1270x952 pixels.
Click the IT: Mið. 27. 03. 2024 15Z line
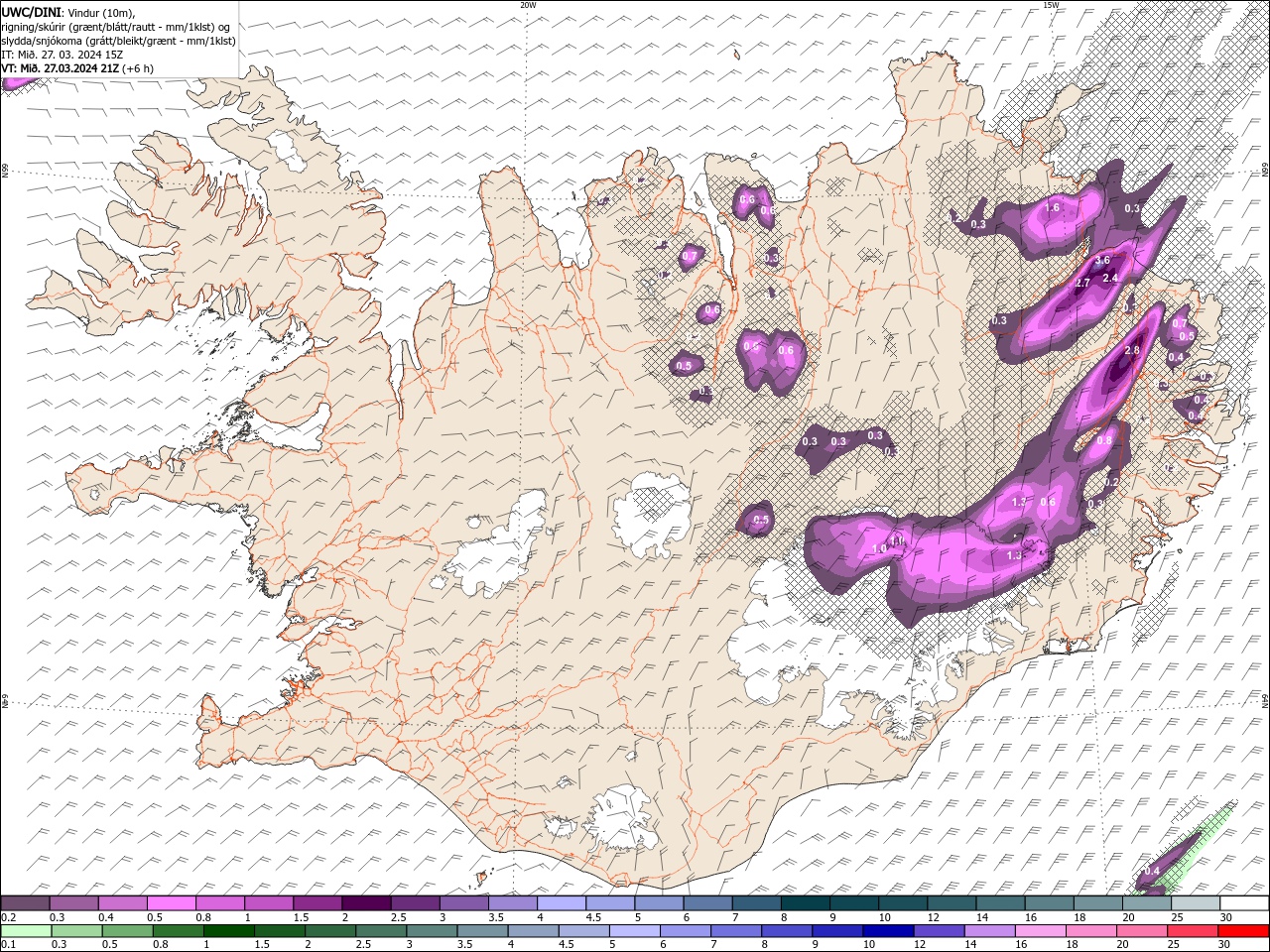coord(63,55)
